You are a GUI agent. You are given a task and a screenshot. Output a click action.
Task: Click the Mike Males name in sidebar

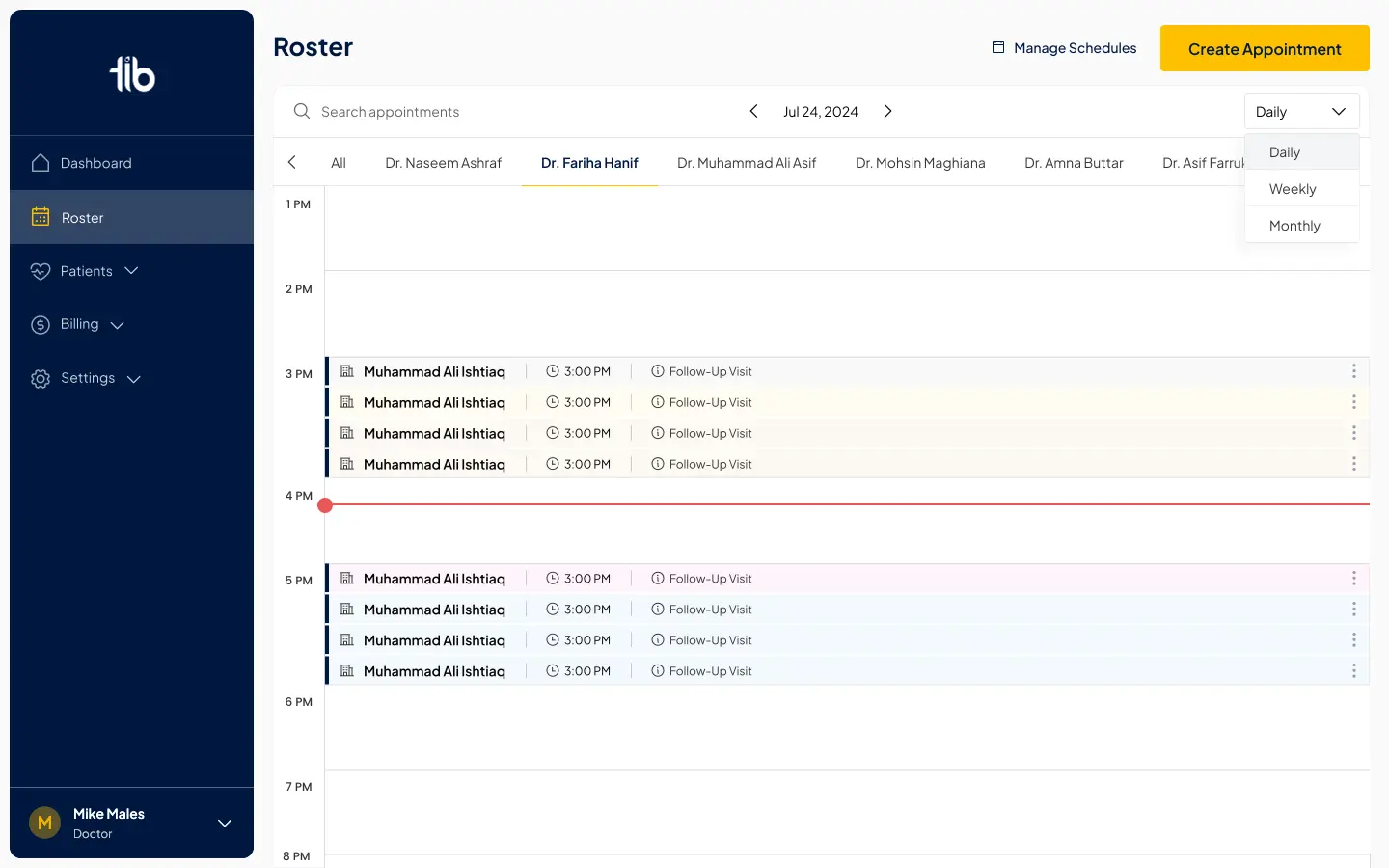pyautogui.click(x=109, y=814)
